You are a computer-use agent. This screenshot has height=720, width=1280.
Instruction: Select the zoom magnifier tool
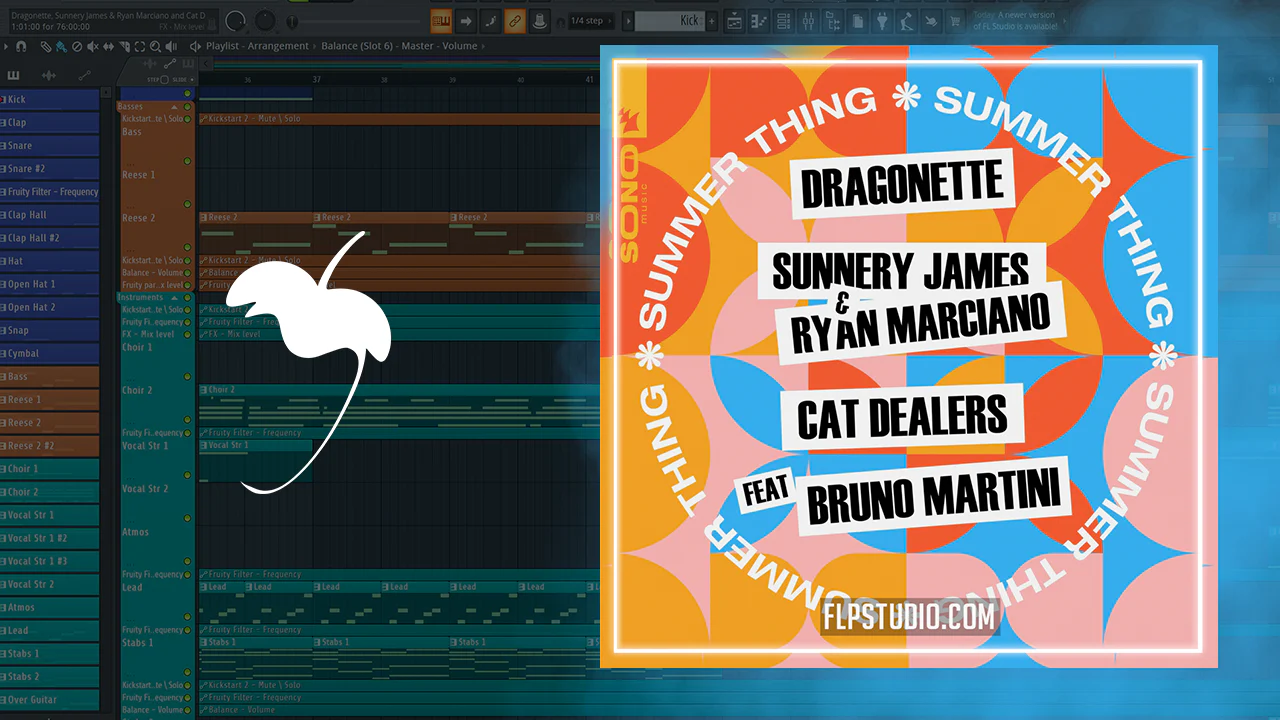click(156, 46)
